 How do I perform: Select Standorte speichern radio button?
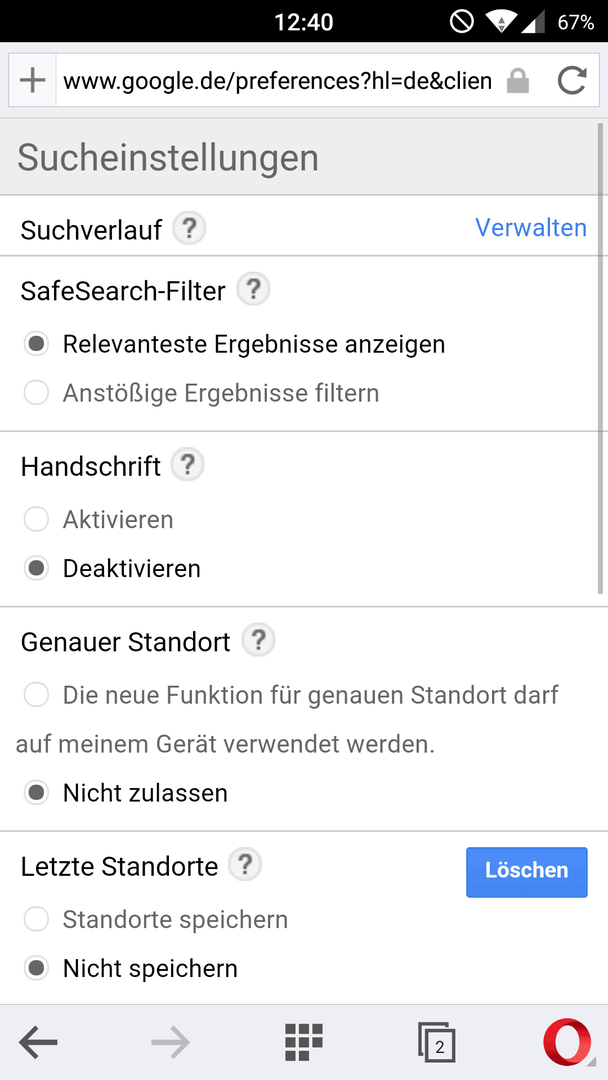pos(36,920)
